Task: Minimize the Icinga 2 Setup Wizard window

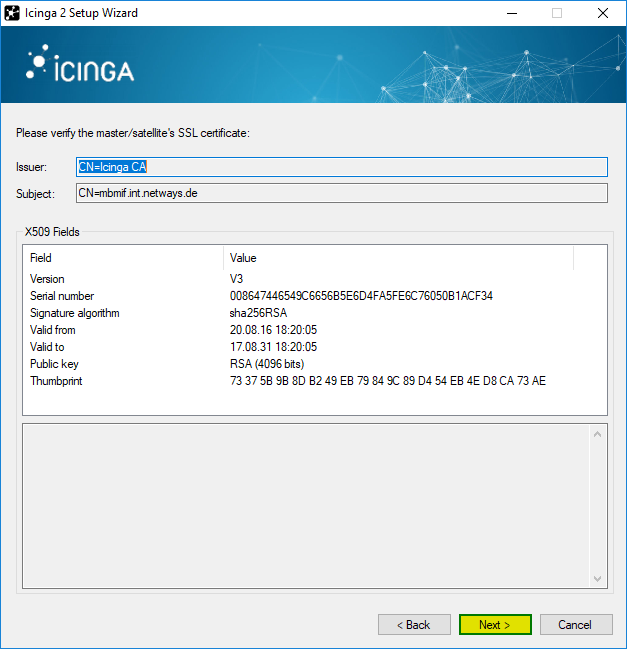Action: [512, 13]
